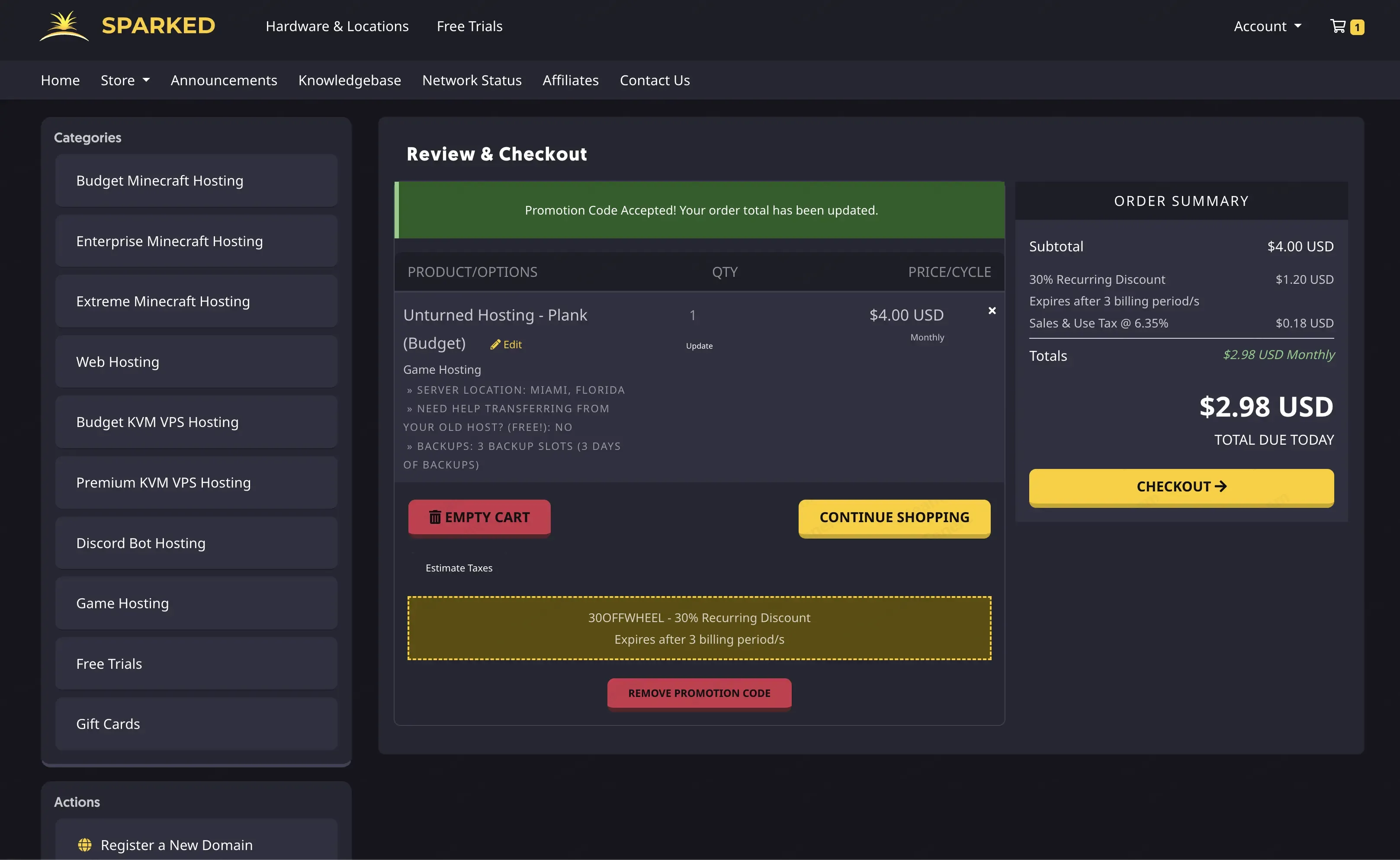Click the Sales & Use Tax @ 6.35% line
Screen dimensions: 1400x860
click(1181, 323)
